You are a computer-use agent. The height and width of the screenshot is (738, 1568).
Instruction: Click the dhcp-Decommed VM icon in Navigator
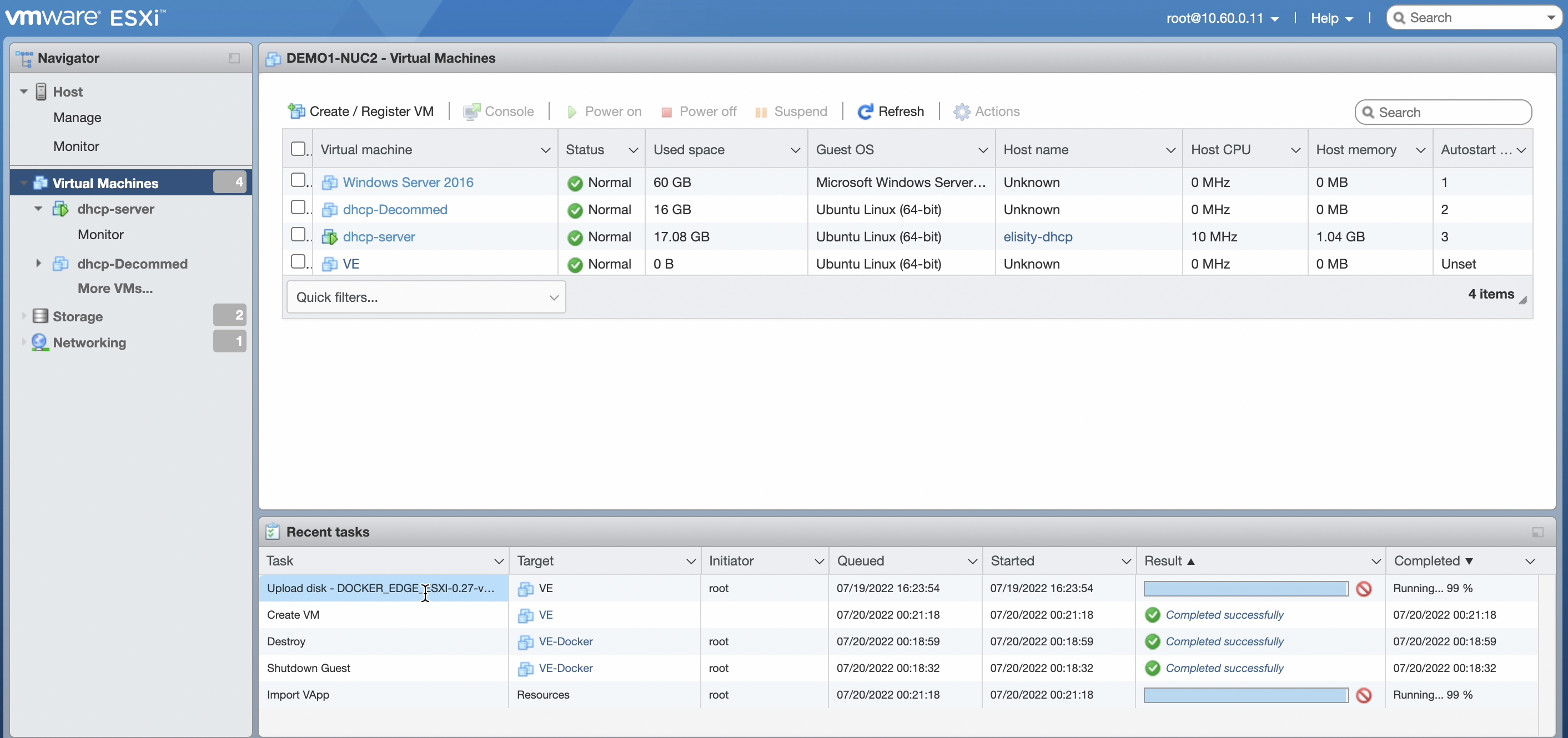click(x=61, y=264)
